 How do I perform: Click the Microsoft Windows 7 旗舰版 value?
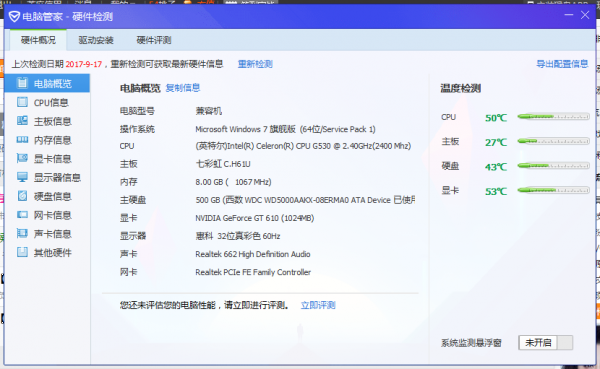point(285,129)
